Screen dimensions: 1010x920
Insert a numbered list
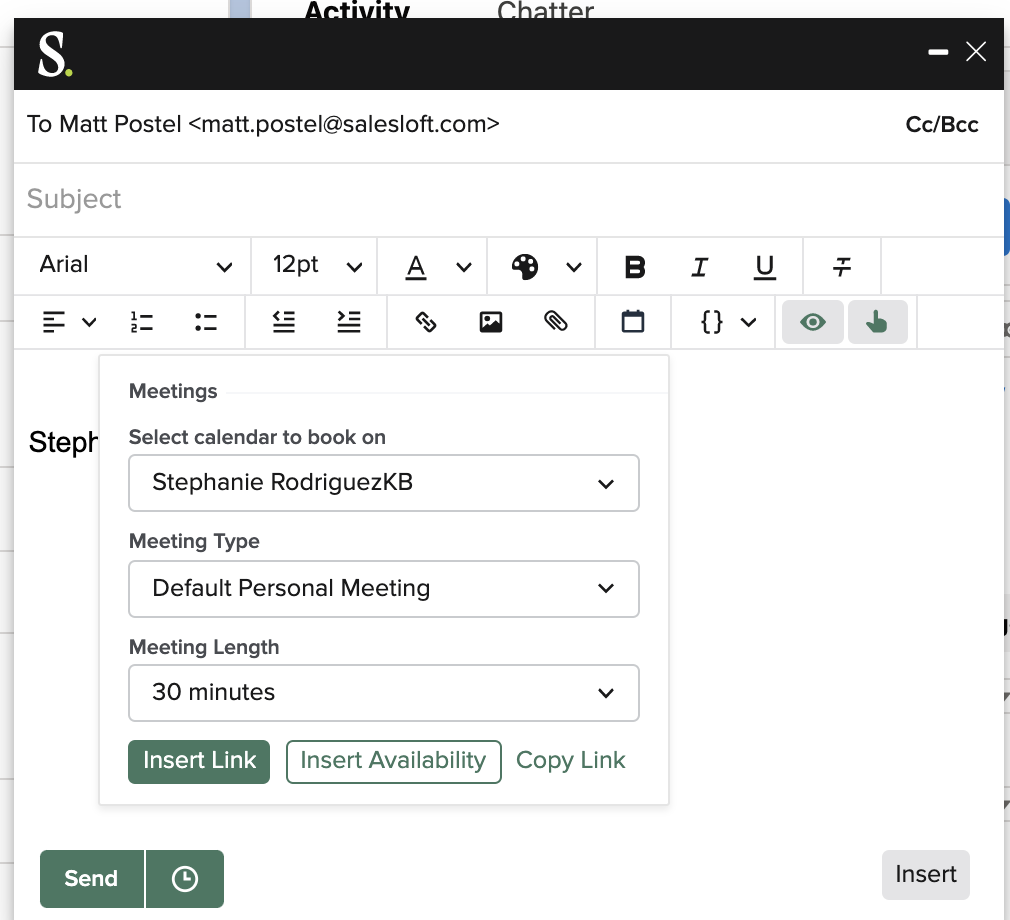pyautogui.click(x=141, y=322)
